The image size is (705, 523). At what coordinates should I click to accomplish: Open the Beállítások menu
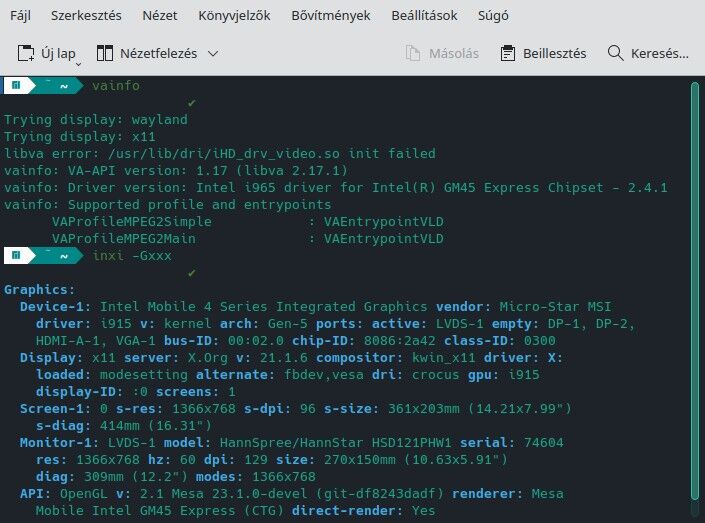(424, 15)
